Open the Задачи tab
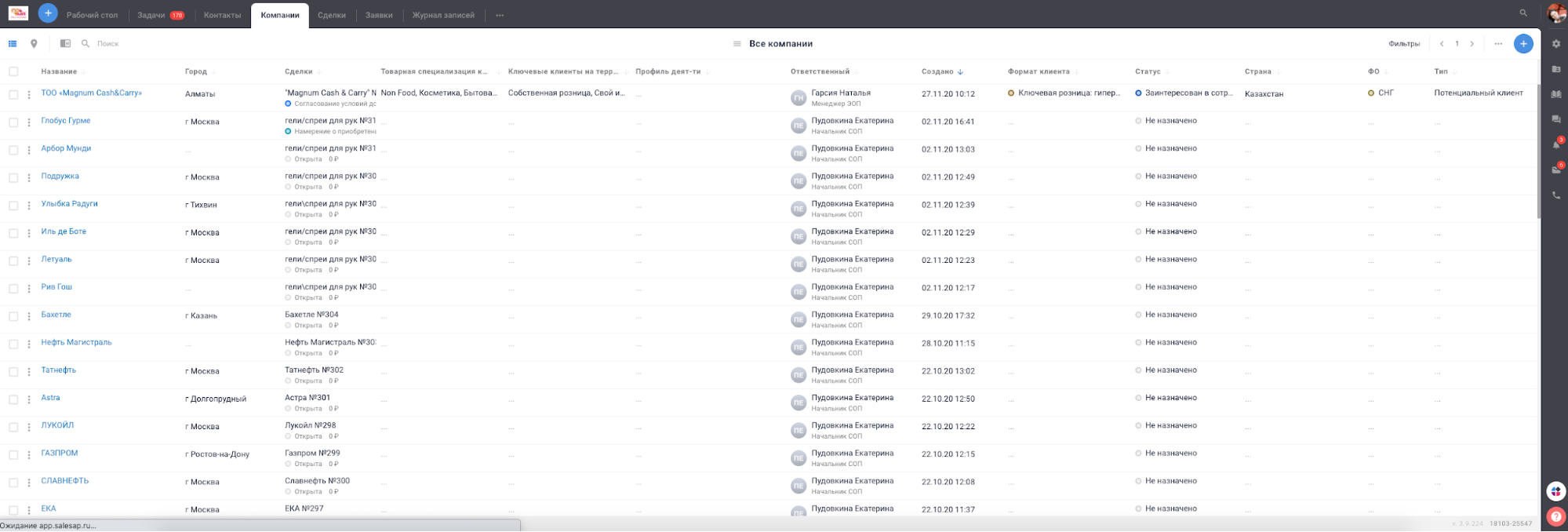The width and height of the screenshot is (1568, 532). [151, 15]
